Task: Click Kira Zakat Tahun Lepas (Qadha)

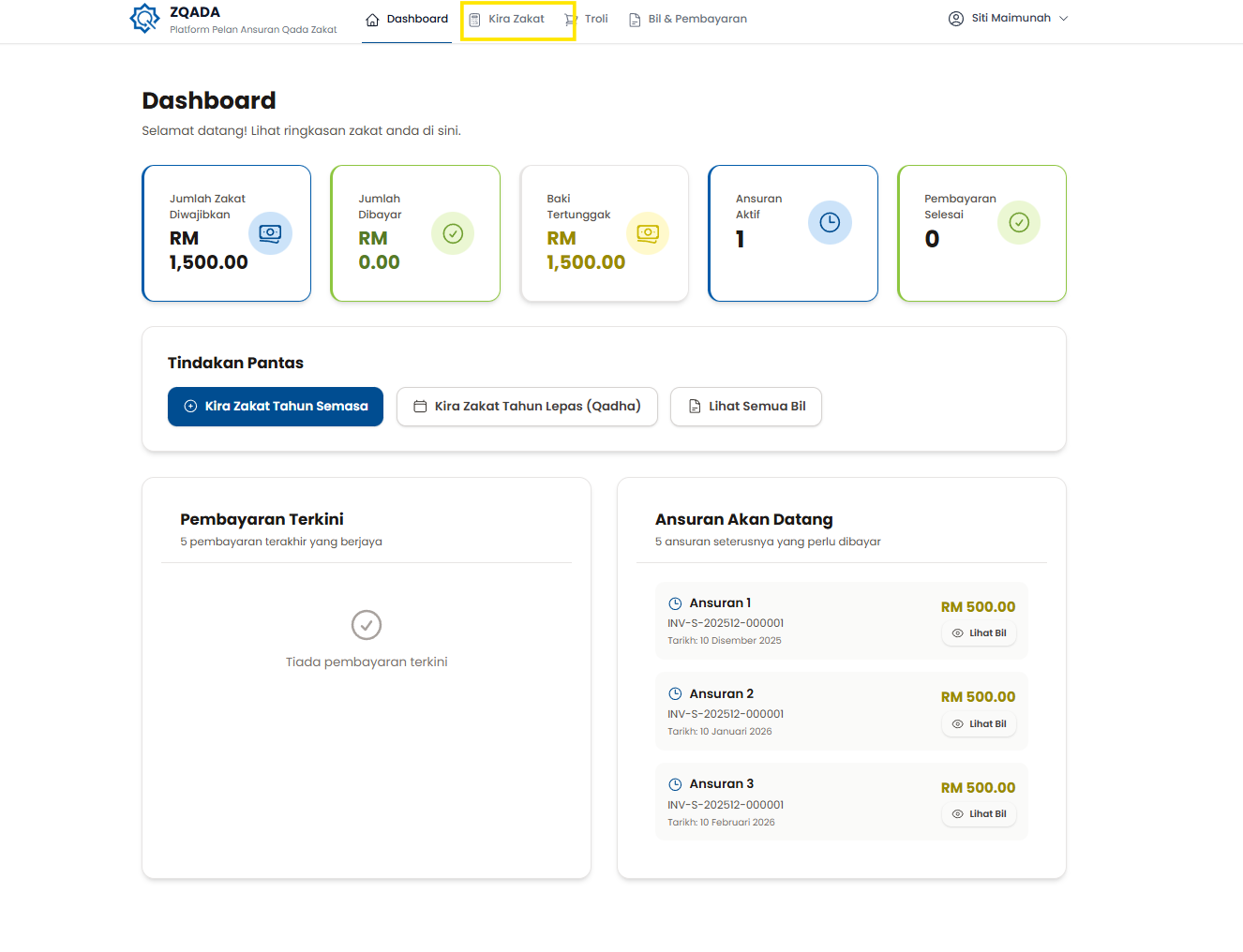Action: tap(527, 407)
